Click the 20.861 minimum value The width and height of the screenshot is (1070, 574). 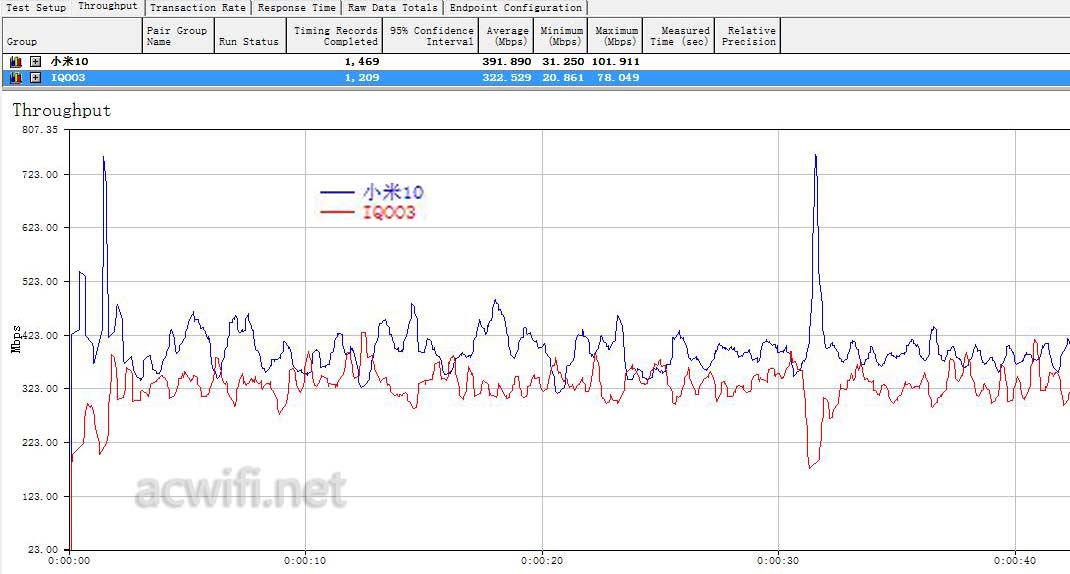point(563,78)
